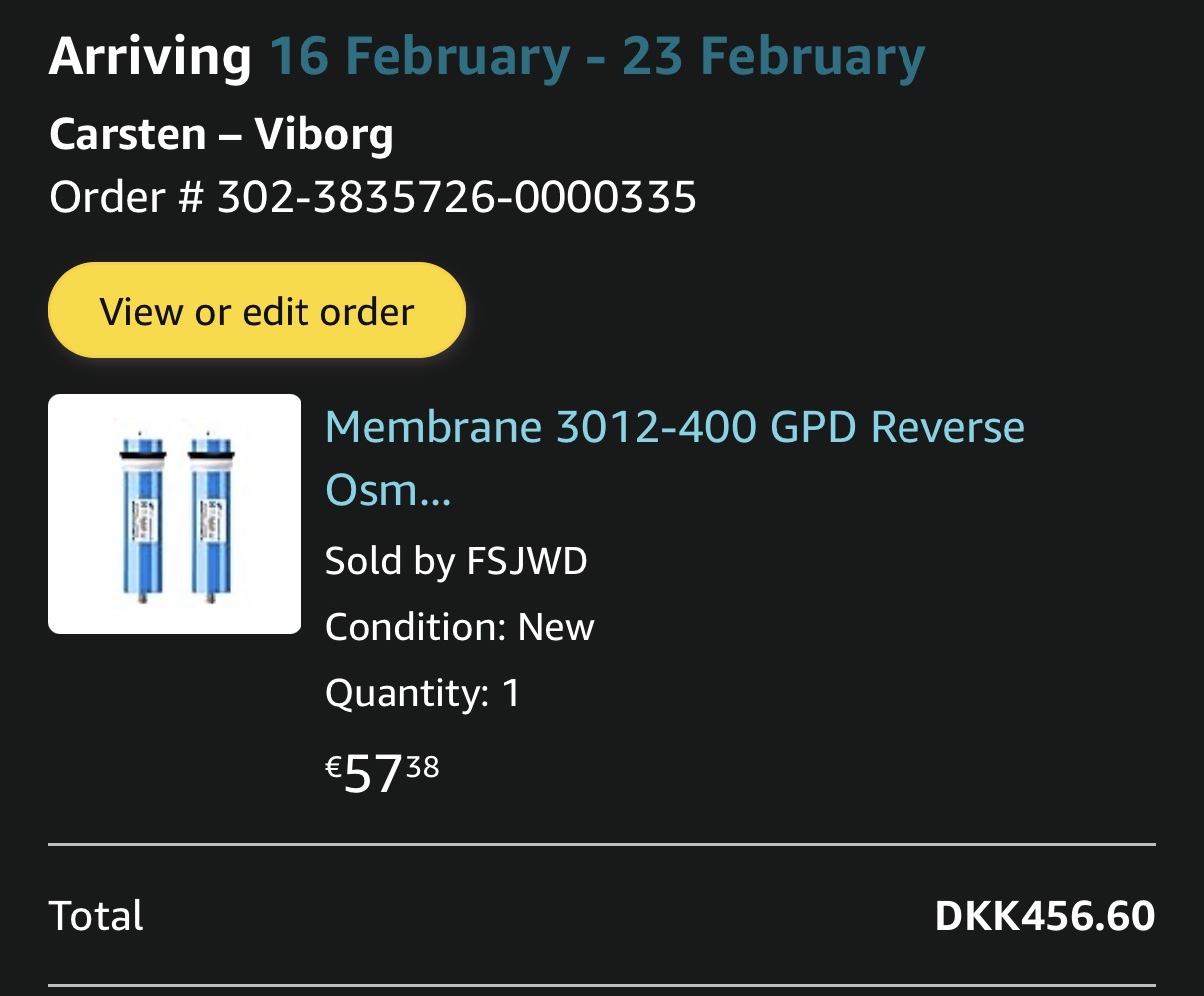Click the truncated Osm... title line

click(x=388, y=490)
